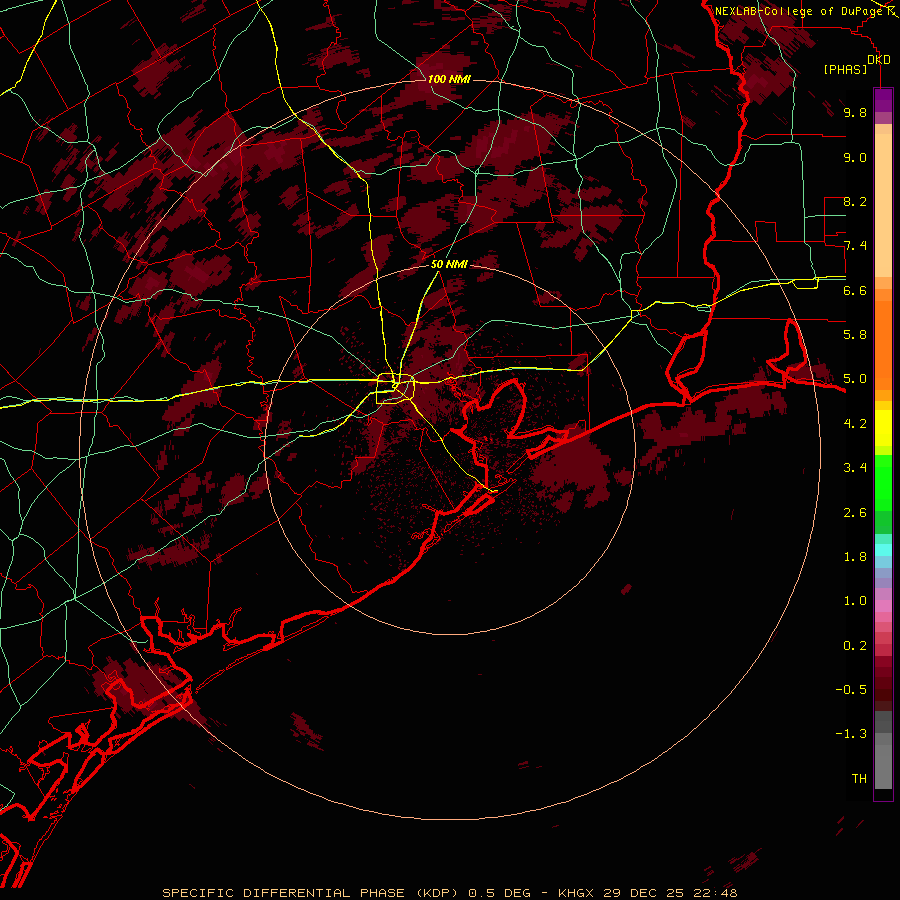Click the 9.0 scale value
The width and height of the screenshot is (900, 900).
855,157
